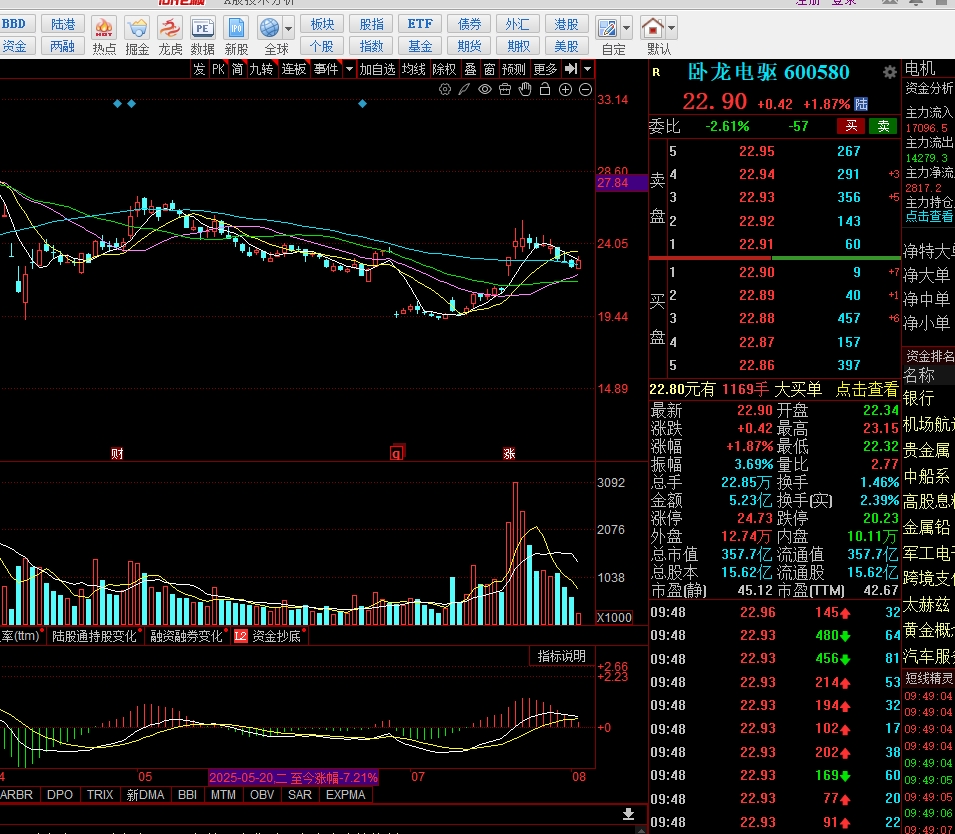Viewport: 955px width, 834px height.
Task: Toggle 九转 indicator on chart
Action: [261, 69]
